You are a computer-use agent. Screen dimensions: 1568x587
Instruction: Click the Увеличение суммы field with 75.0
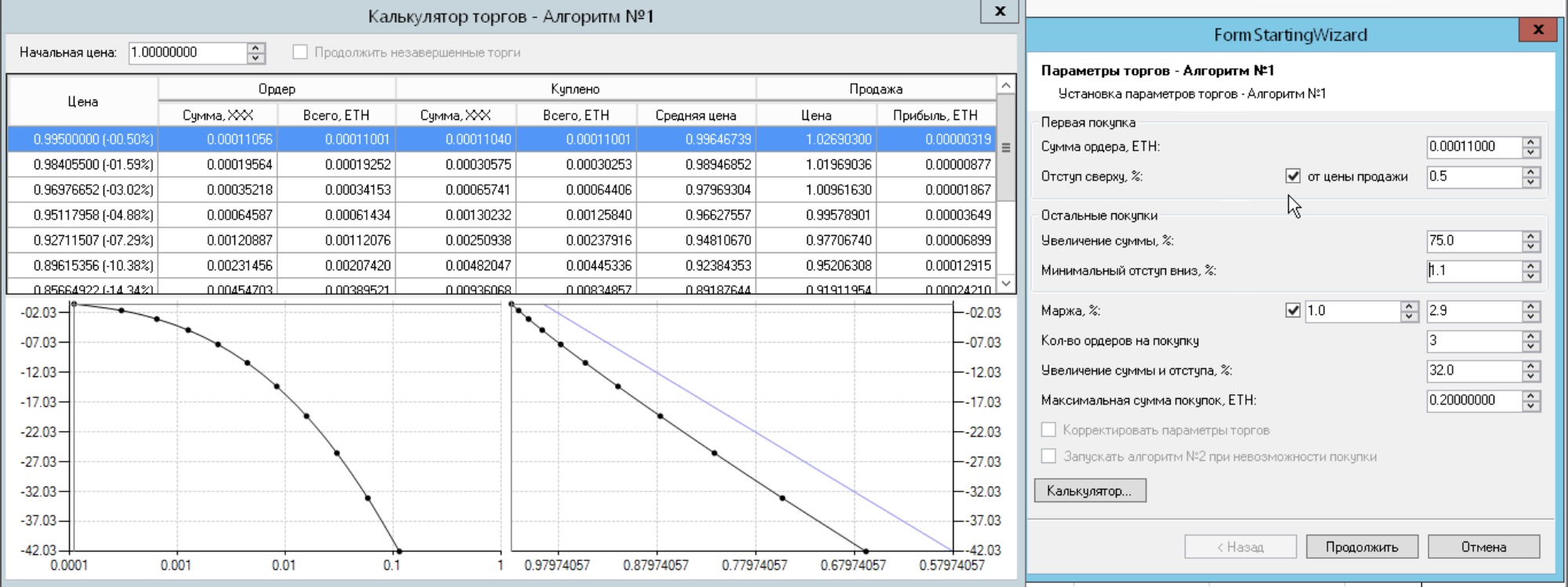click(x=1474, y=241)
